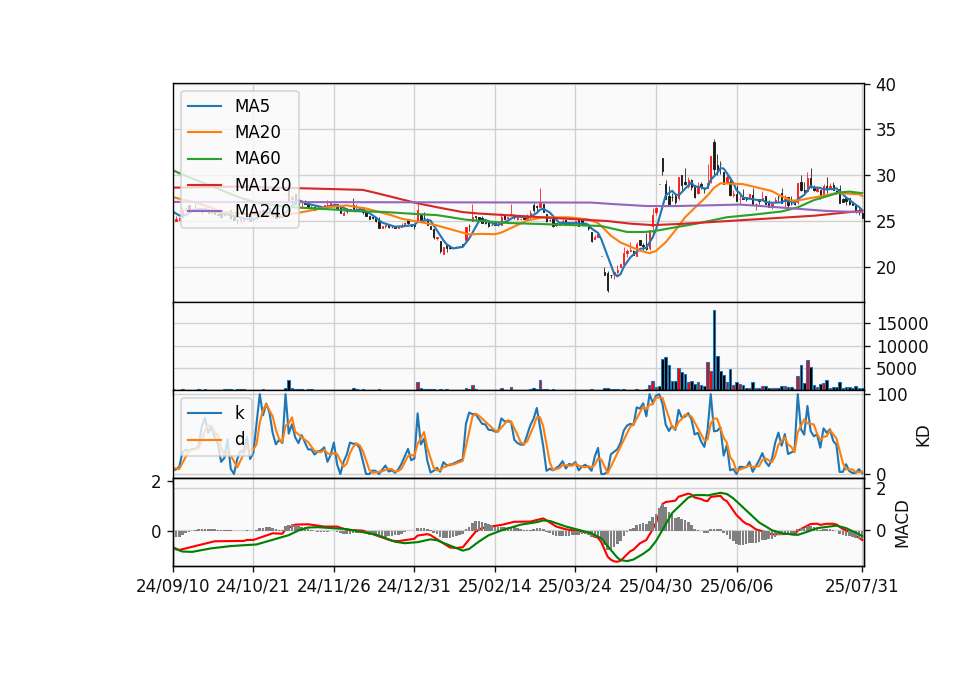Click the 24/11/26 date tick label
The width and height of the screenshot is (960, 690).
point(334,586)
